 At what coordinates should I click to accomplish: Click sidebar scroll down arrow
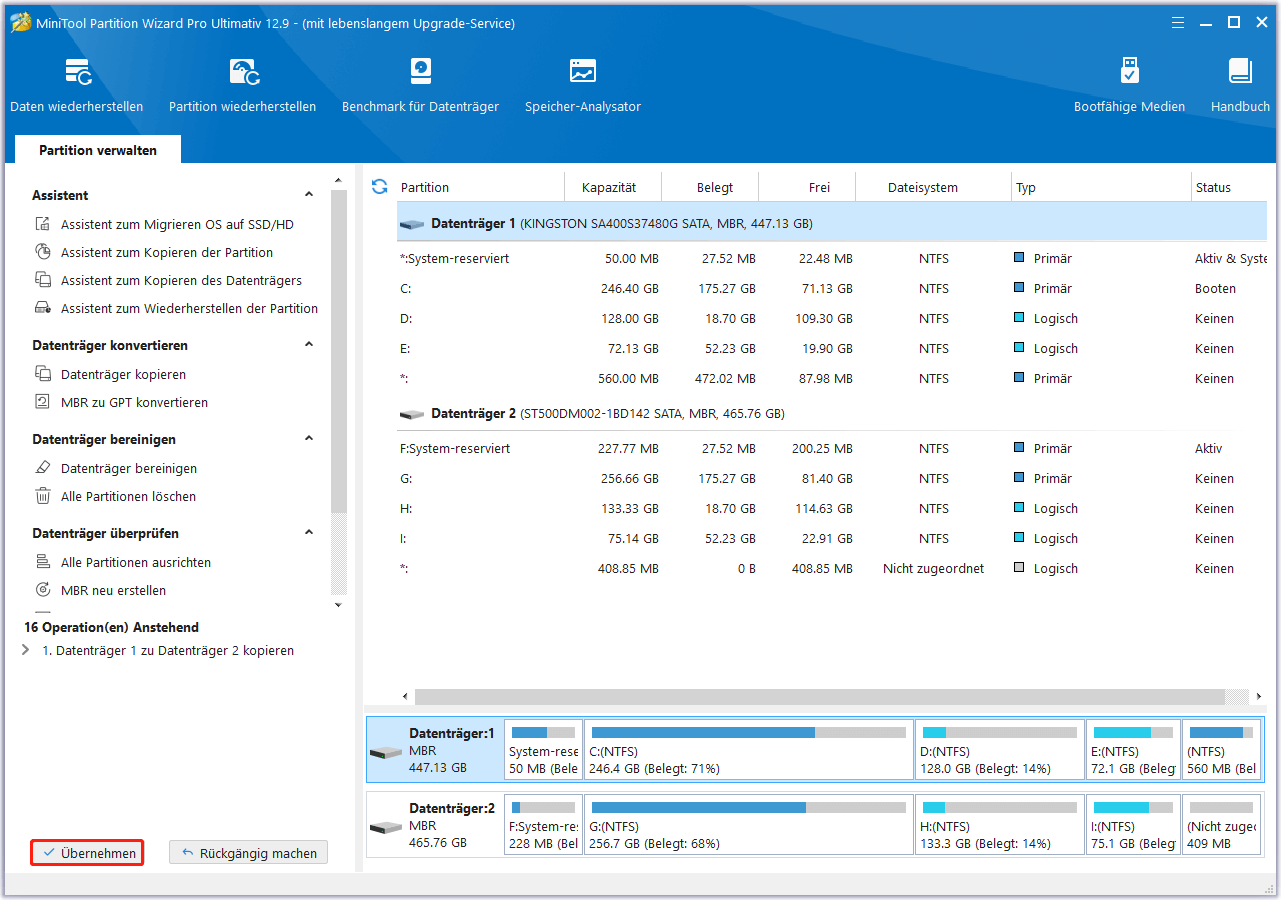[338, 605]
